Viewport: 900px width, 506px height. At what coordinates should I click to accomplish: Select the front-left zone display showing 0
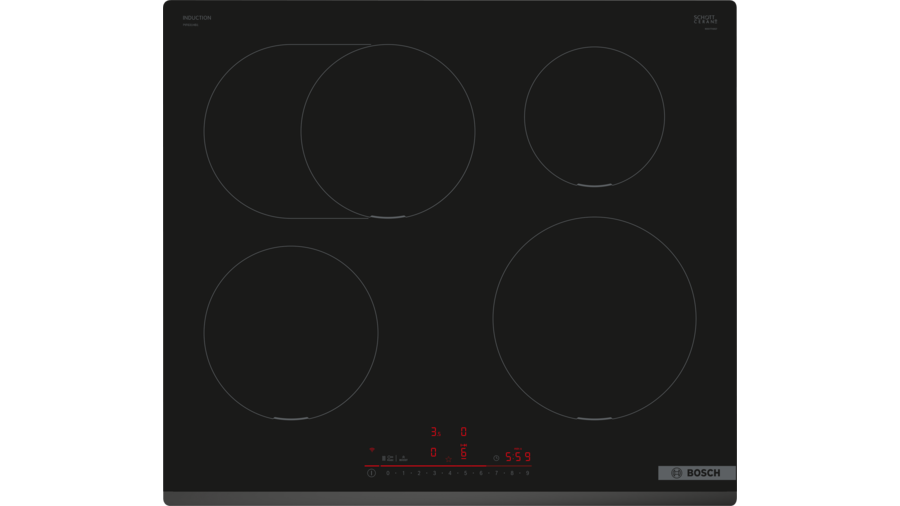point(434,453)
